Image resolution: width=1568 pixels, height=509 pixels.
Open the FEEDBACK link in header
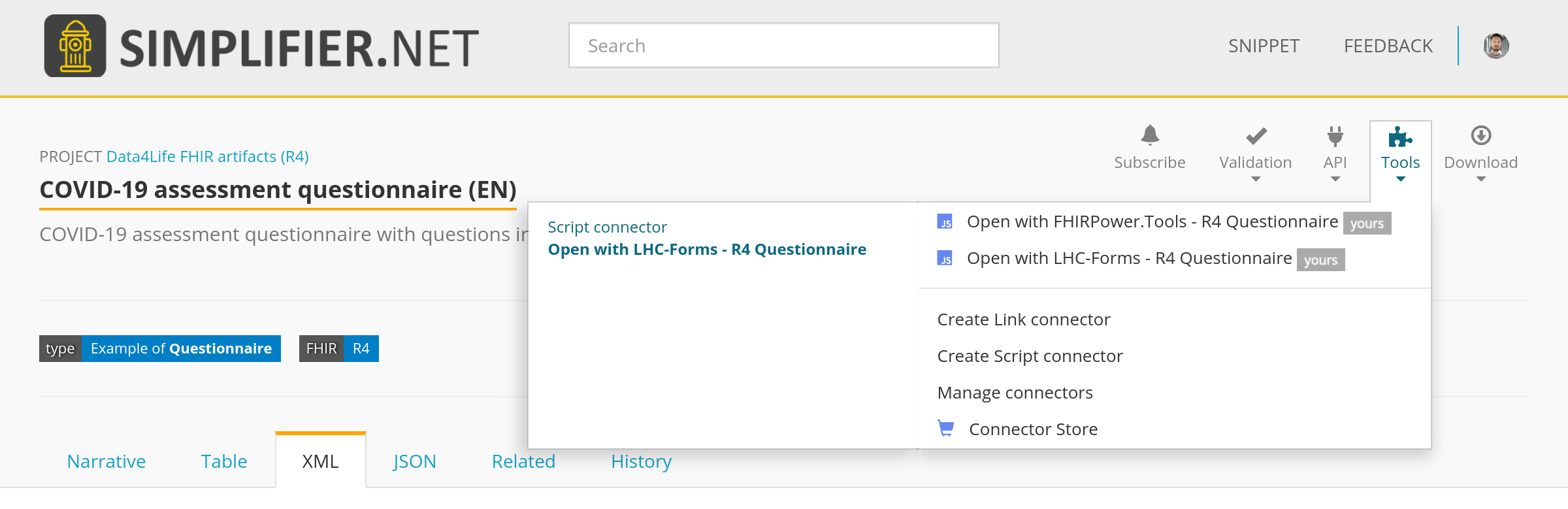(x=1388, y=46)
